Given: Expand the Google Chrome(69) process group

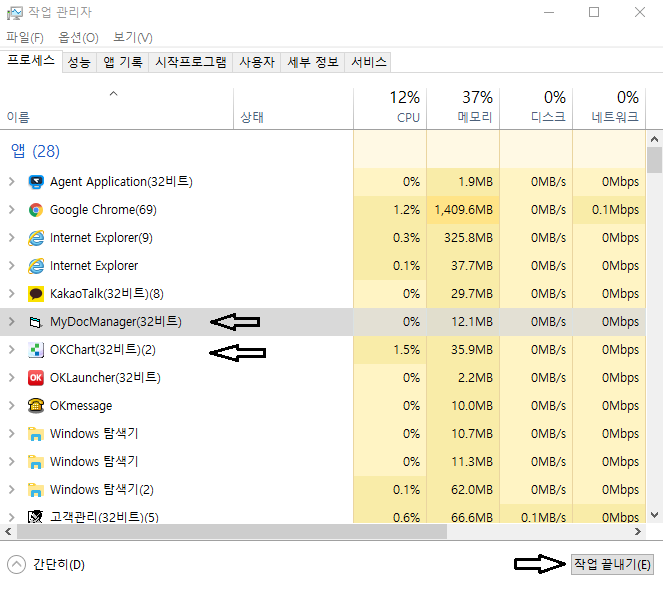Looking at the screenshot, I should pos(12,210).
